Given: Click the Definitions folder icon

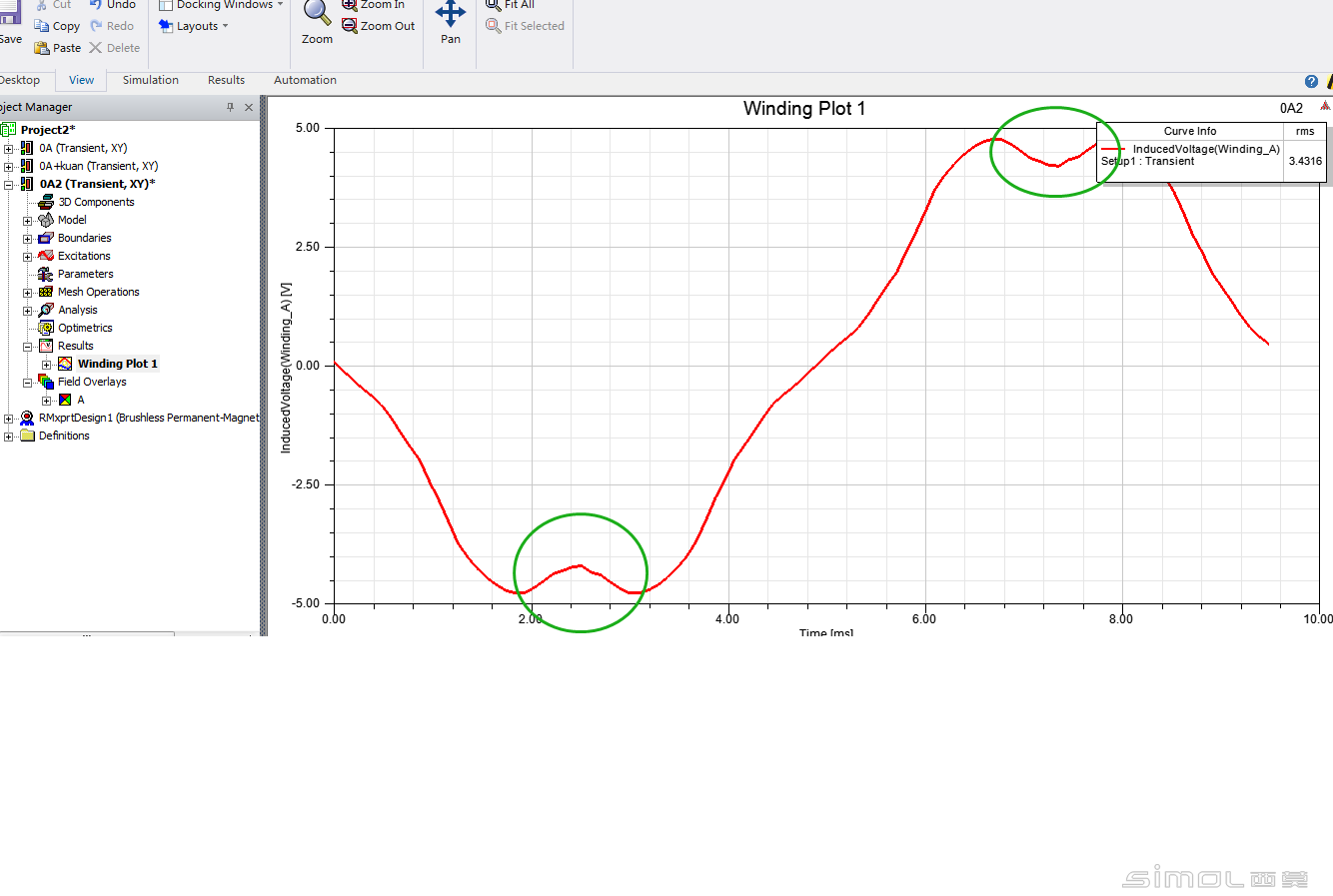Looking at the screenshot, I should 27,436.
